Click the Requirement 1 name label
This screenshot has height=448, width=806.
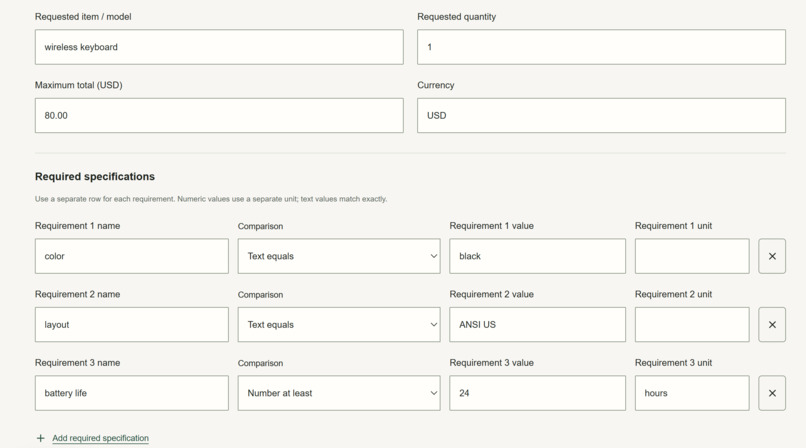pyautogui.click(x=77, y=226)
